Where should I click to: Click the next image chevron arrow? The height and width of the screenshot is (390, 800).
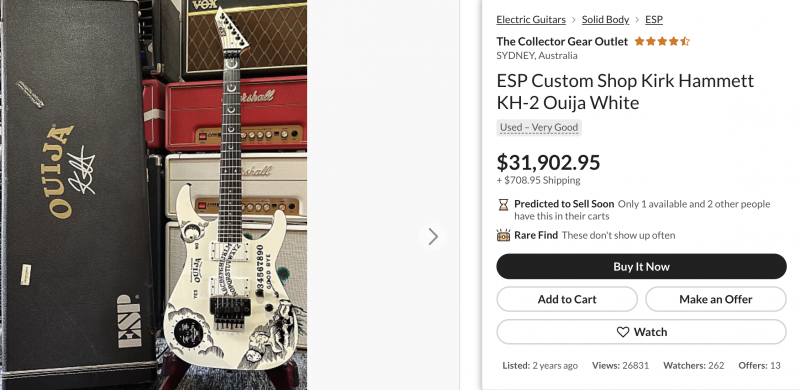433,236
